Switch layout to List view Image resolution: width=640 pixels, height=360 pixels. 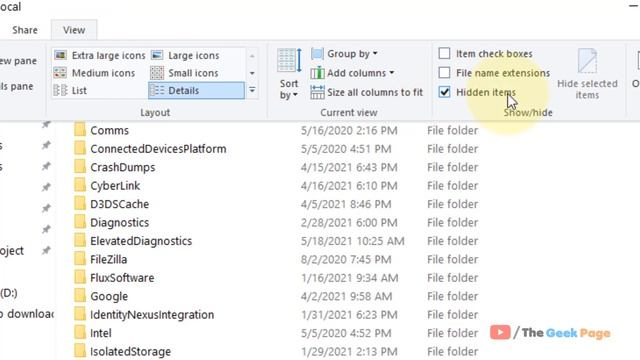click(x=70, y=90)
